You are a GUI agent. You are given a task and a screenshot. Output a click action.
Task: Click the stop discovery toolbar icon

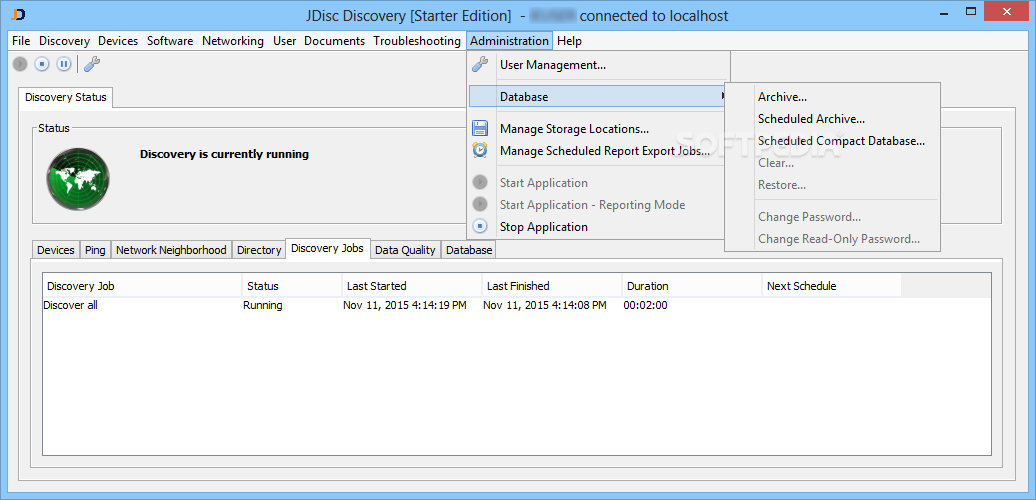pyautogui.click(x=42, y=64)
